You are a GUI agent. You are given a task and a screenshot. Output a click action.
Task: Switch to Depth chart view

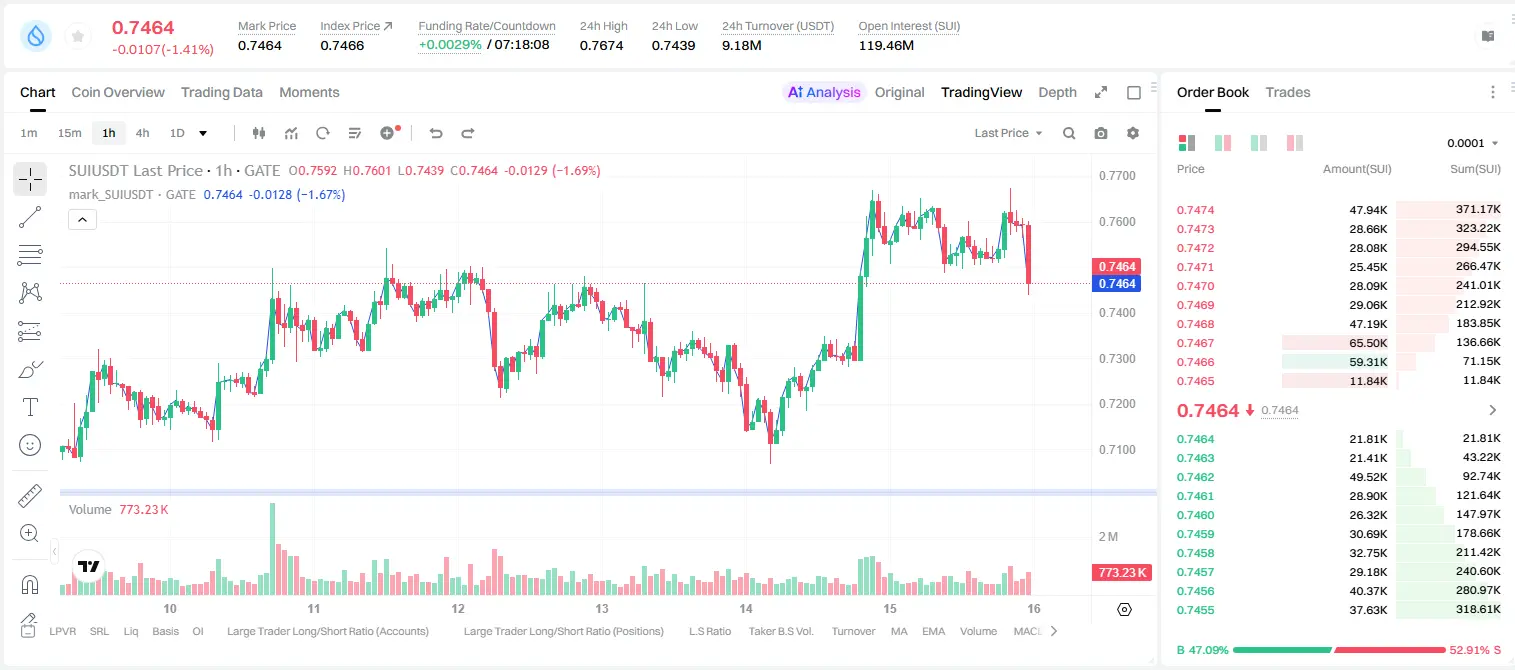click(1057, 92)
